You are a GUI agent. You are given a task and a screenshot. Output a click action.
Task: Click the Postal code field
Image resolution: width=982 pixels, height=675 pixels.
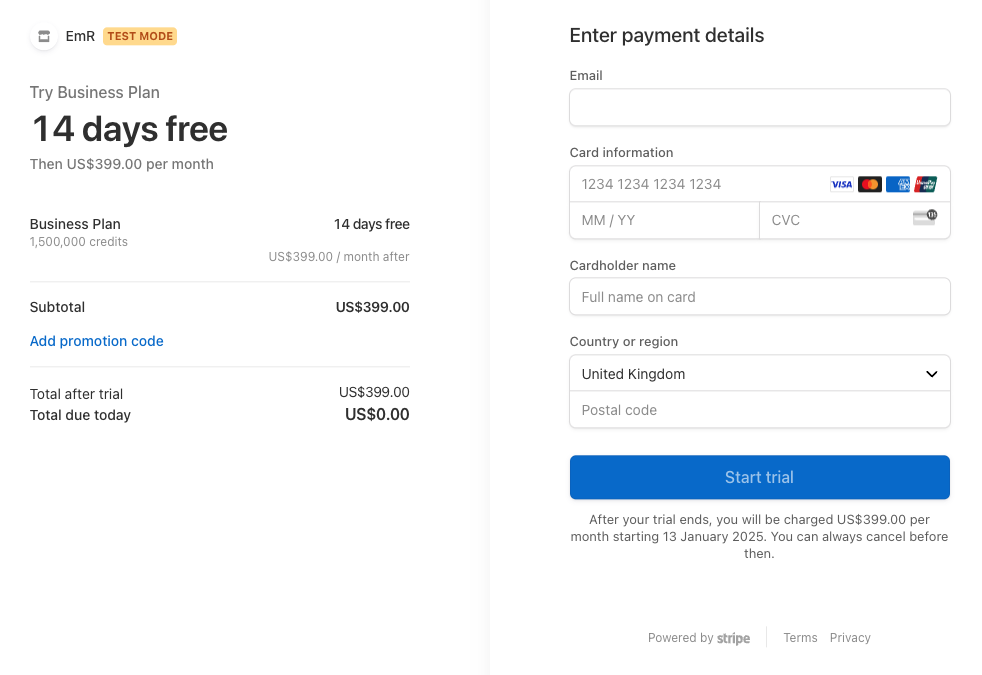[x=759, y=410]
